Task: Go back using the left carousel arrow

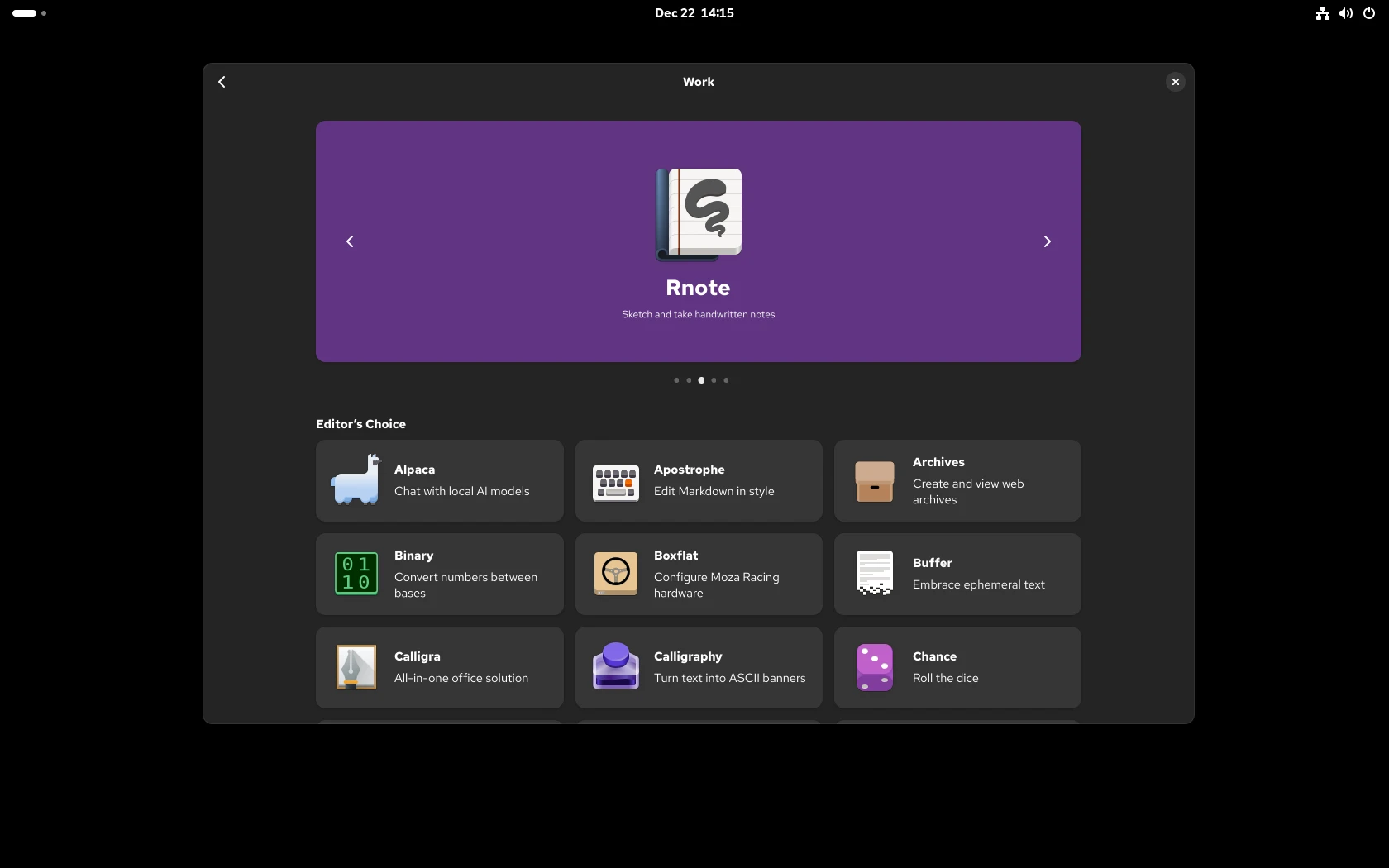Action: [349, 241]
